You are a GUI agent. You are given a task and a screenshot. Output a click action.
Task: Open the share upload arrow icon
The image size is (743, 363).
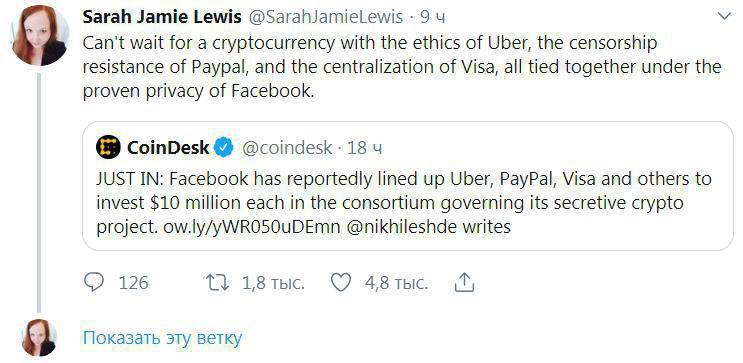point(464,282)
